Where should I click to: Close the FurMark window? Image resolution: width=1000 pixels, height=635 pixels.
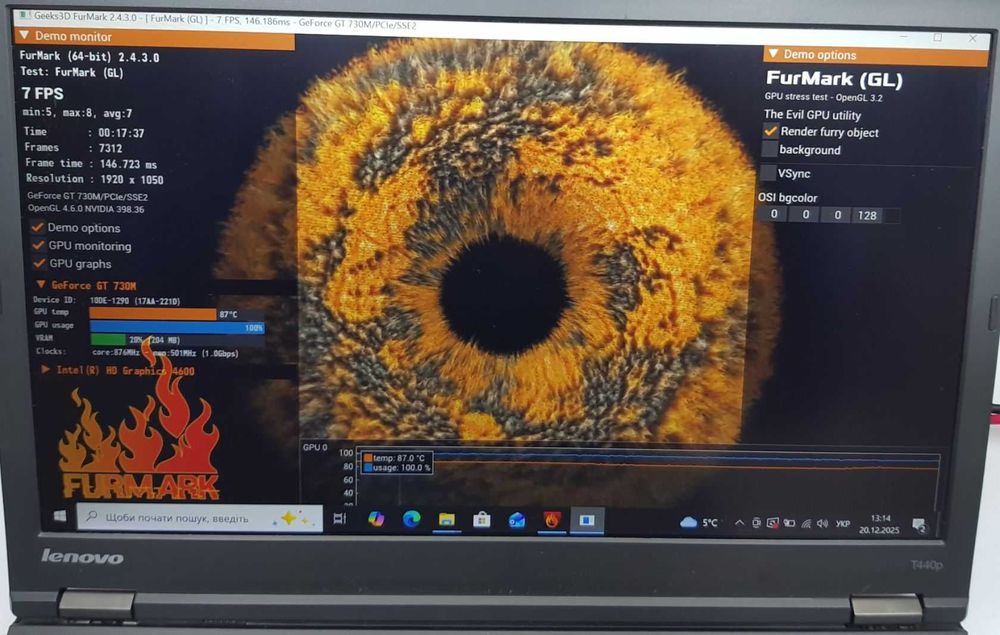(x=973, y=38)
